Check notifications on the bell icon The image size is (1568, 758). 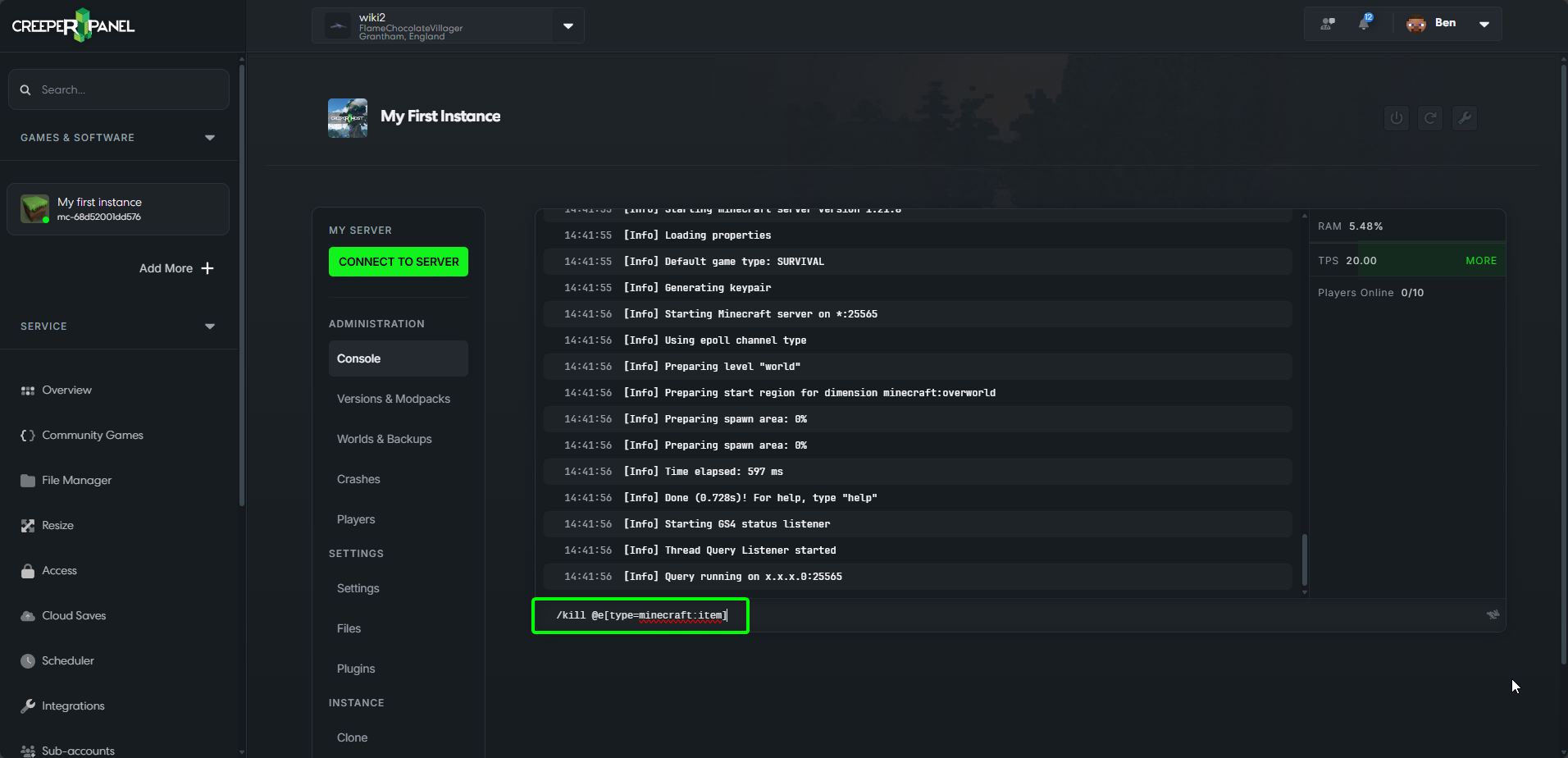(x=1365, y=23)
